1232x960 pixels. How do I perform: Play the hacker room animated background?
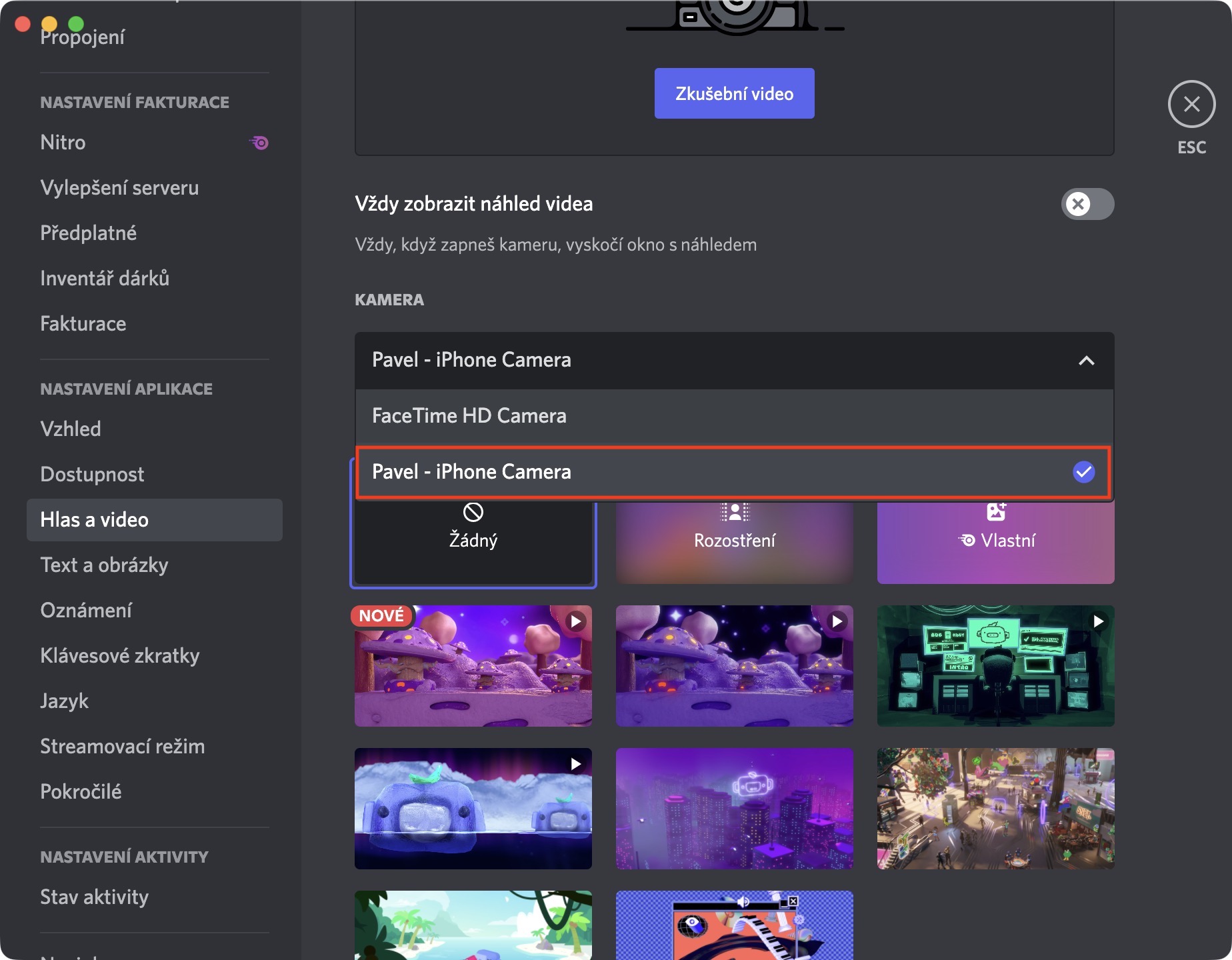1098,621
